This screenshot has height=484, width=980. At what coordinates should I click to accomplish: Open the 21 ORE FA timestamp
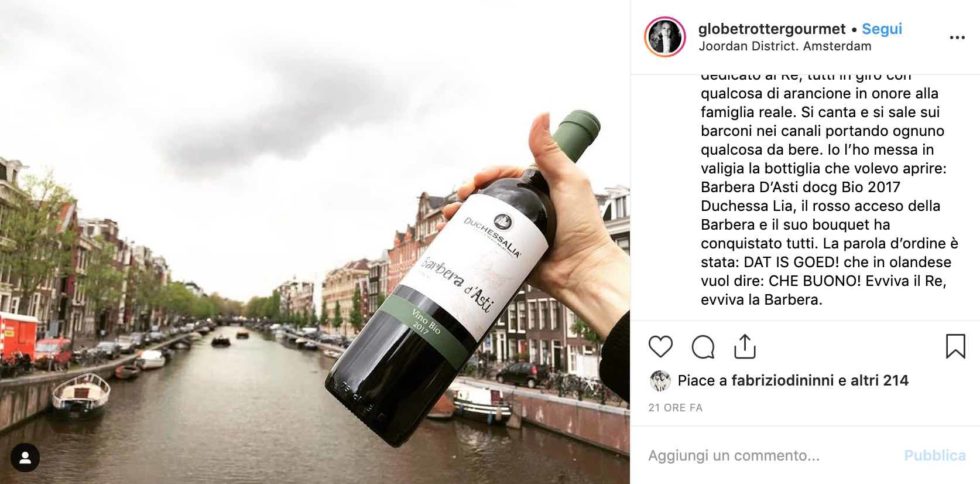point(675,408)
